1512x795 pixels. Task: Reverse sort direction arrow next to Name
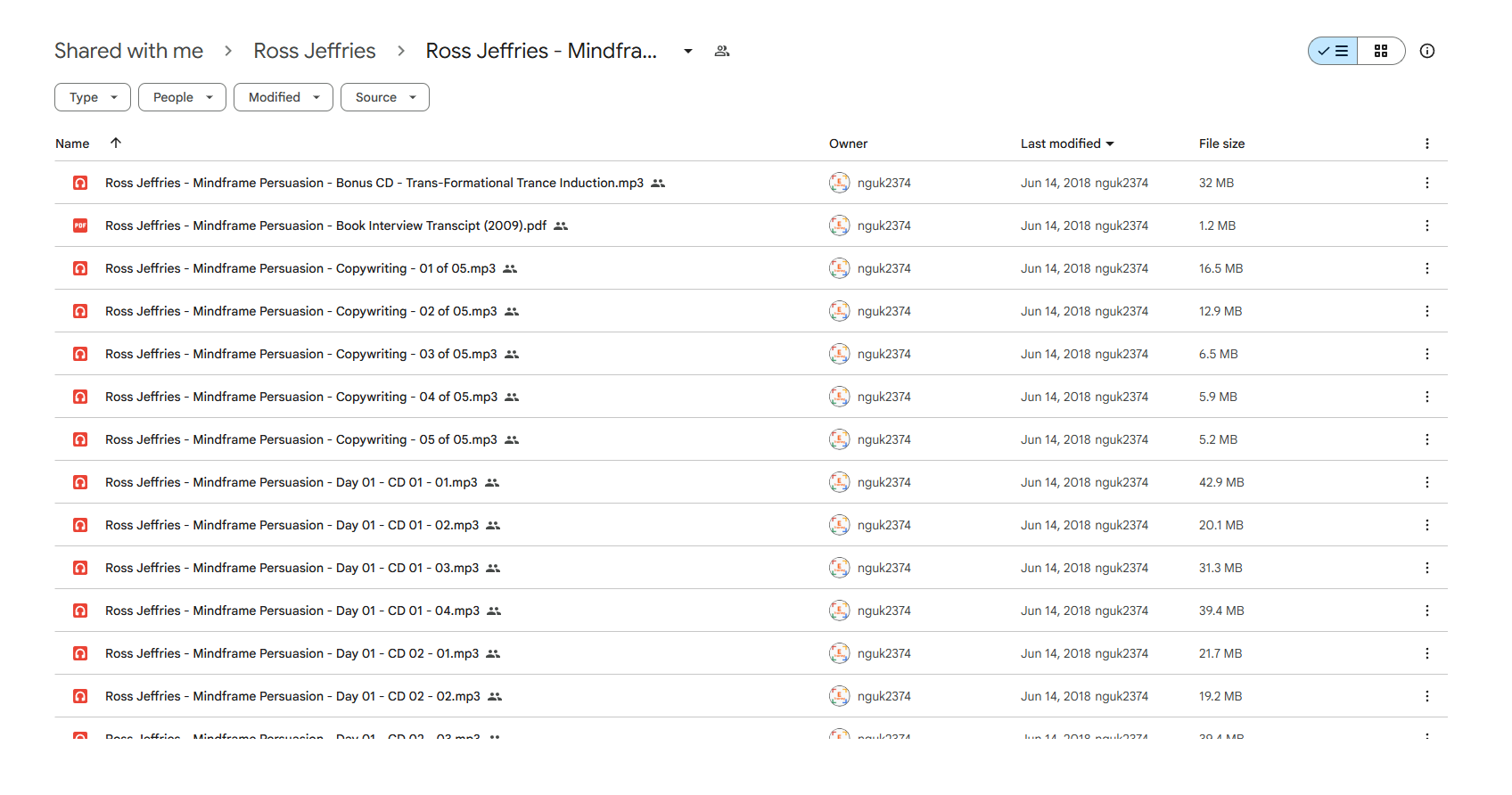[116, 143]
